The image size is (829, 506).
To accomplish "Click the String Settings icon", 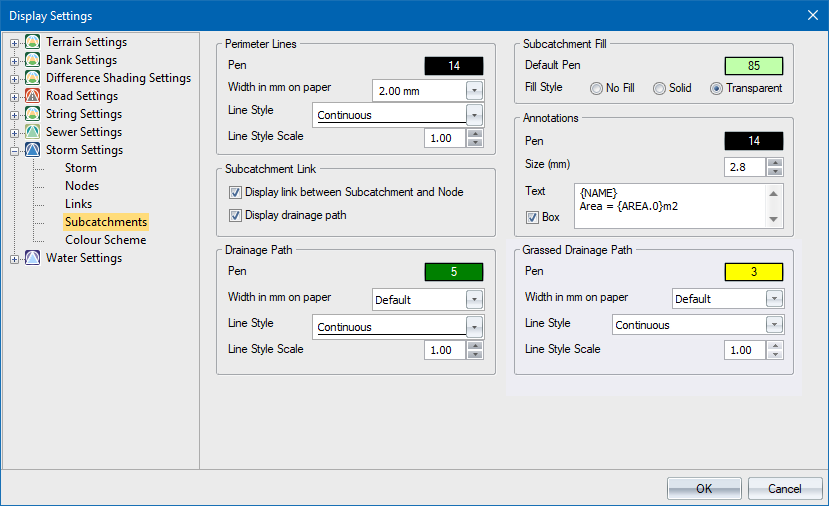I will click(x=33, y=114).
